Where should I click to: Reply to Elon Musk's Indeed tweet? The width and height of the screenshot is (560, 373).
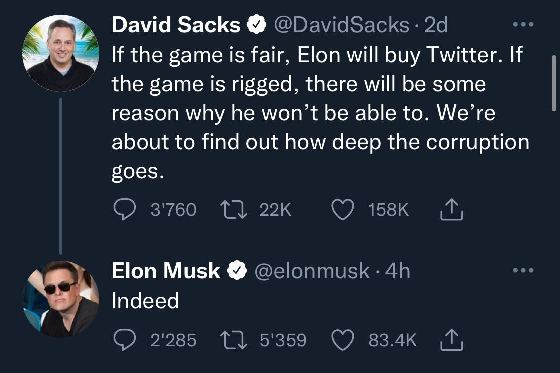coord(125,339)
